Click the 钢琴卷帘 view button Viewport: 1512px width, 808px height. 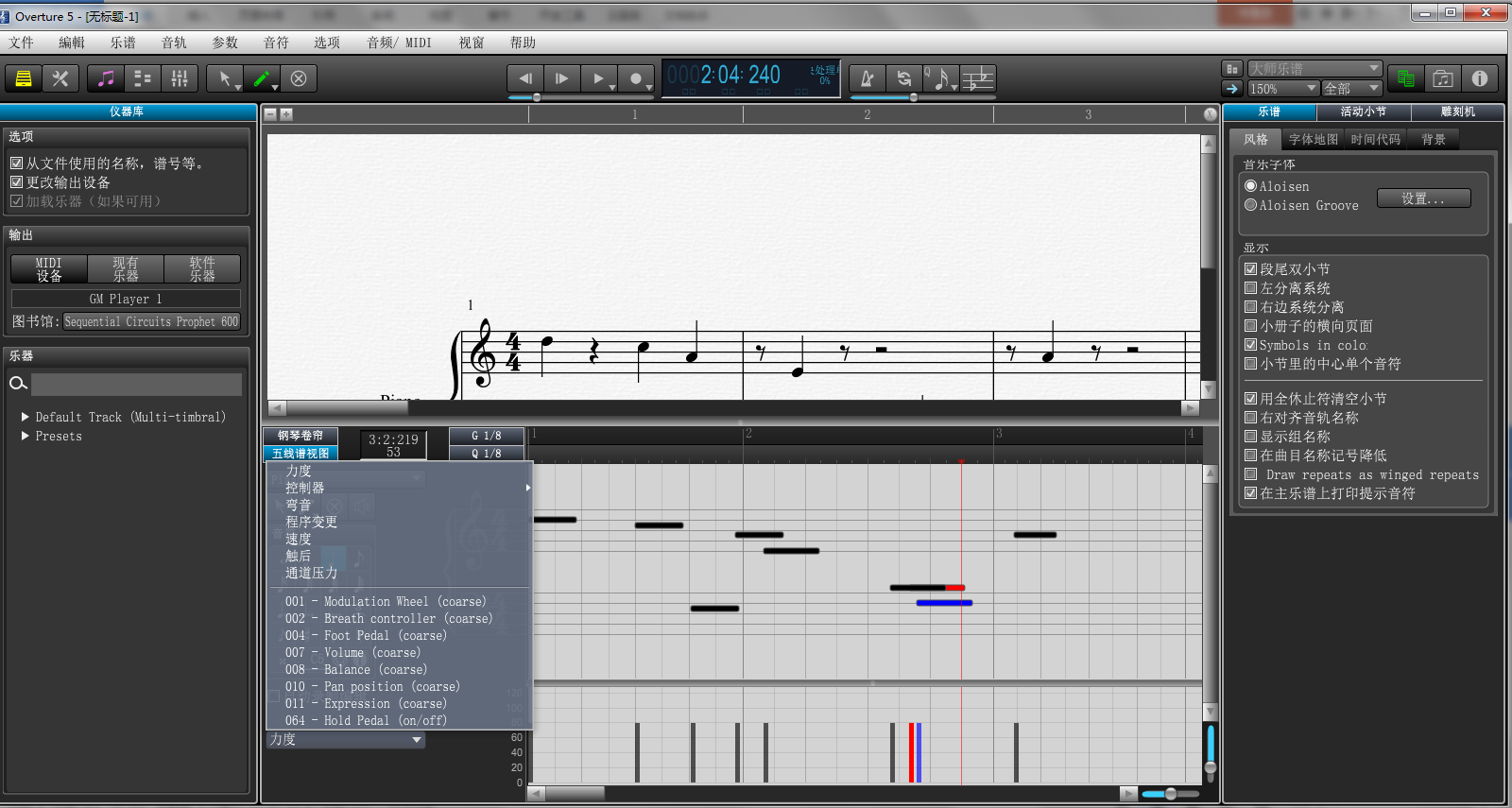(x=301, y=436)
